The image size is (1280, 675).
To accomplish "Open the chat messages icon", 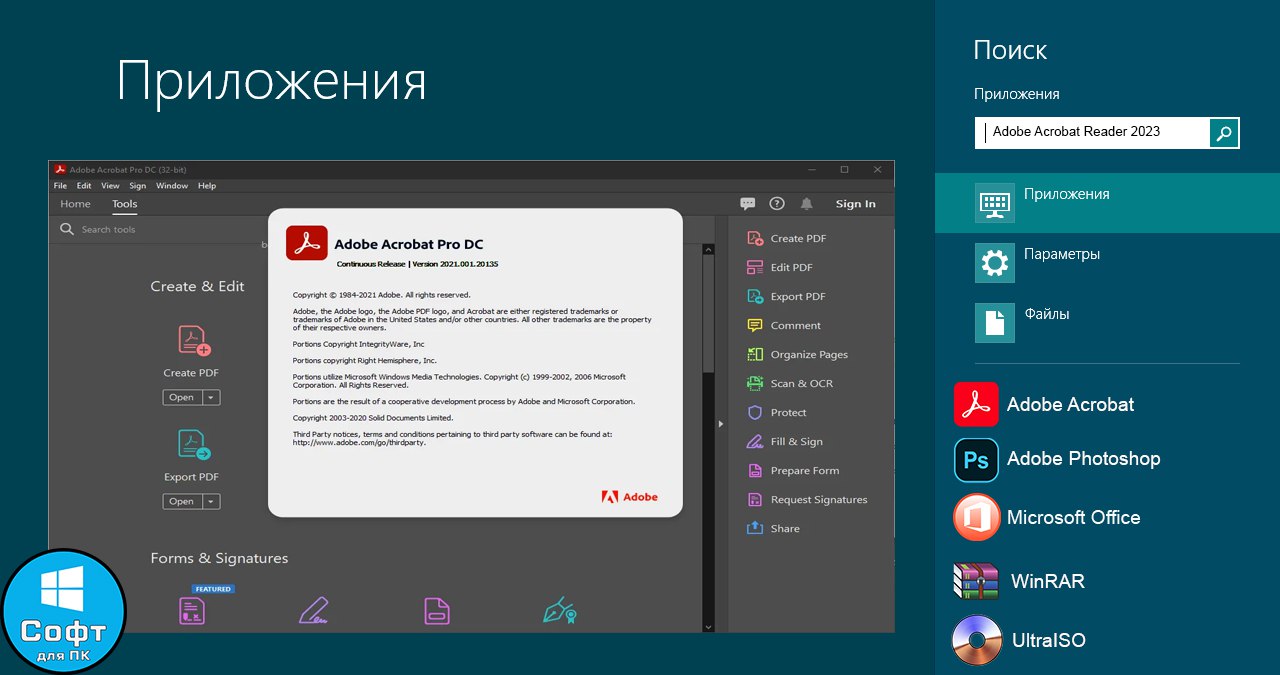I will pos(747,204).
